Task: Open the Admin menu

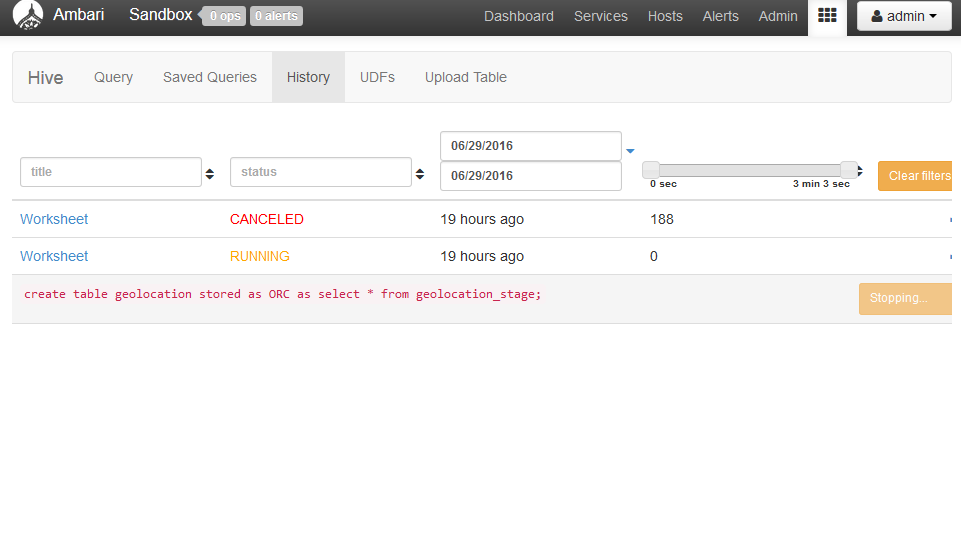Action: tap(778, 16)
